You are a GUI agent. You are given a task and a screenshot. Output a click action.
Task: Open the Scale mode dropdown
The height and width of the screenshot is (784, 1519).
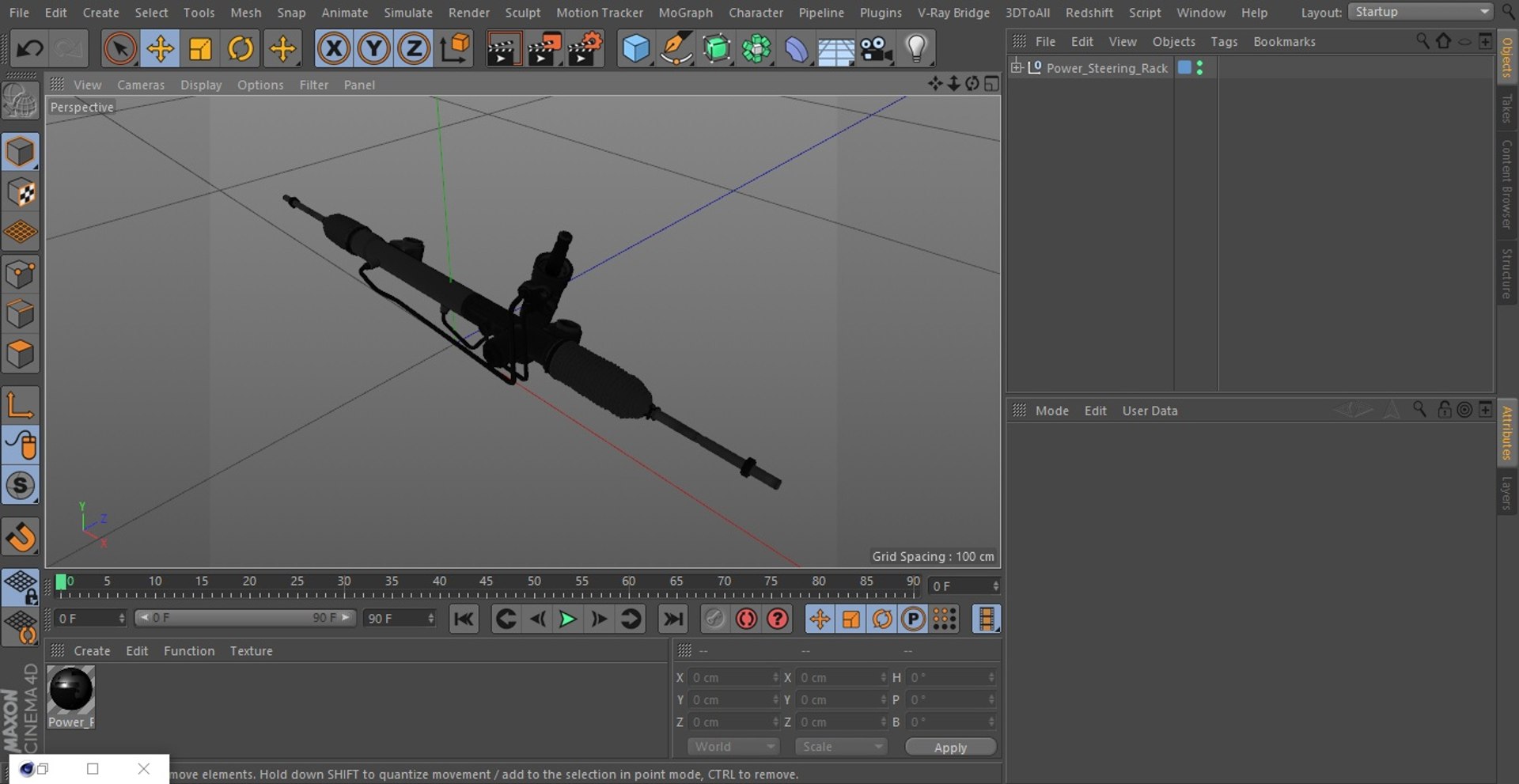841,747
